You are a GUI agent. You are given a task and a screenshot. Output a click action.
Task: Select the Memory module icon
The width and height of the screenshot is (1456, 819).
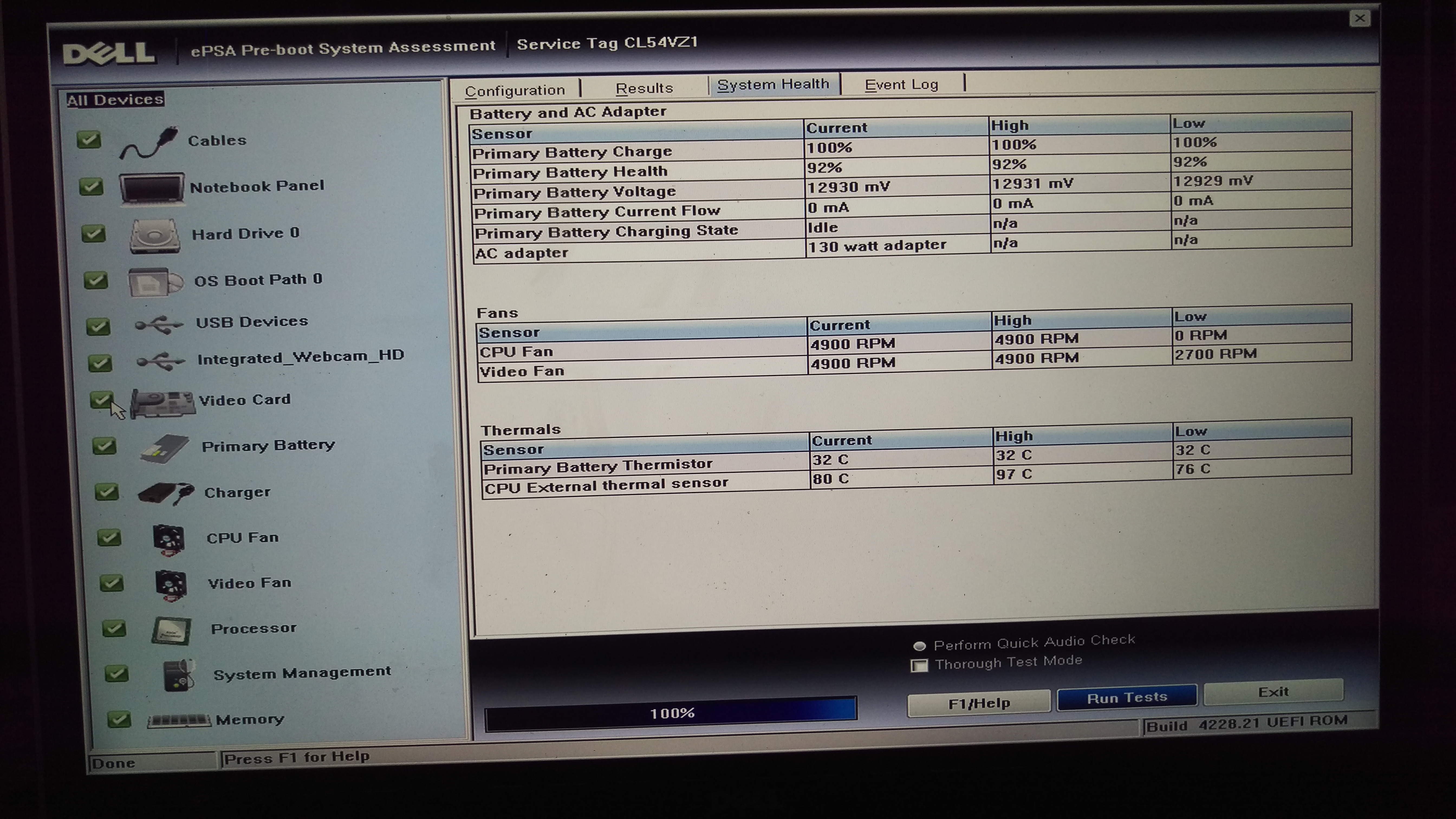click(x=180, y=721)
